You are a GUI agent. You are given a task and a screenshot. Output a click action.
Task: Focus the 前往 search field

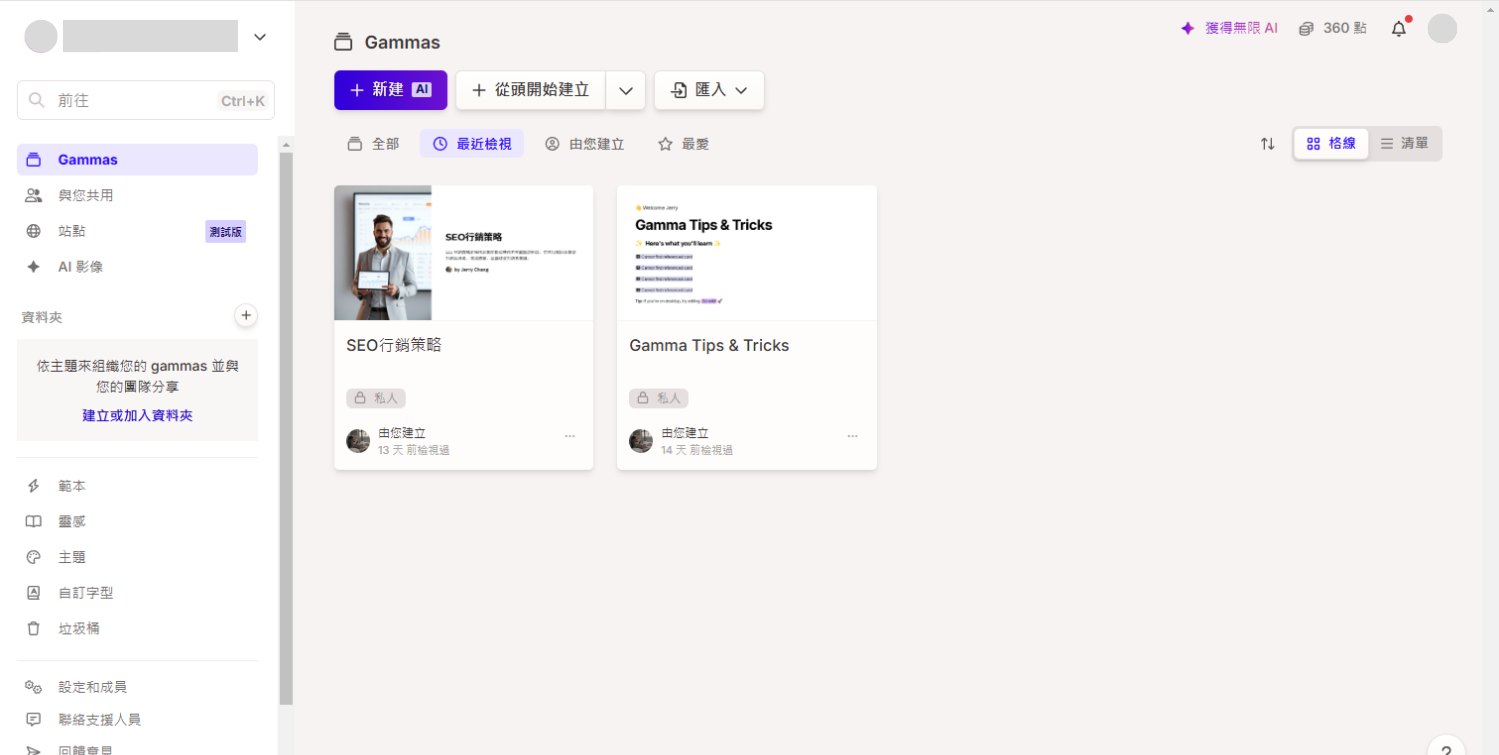(146, 101)
